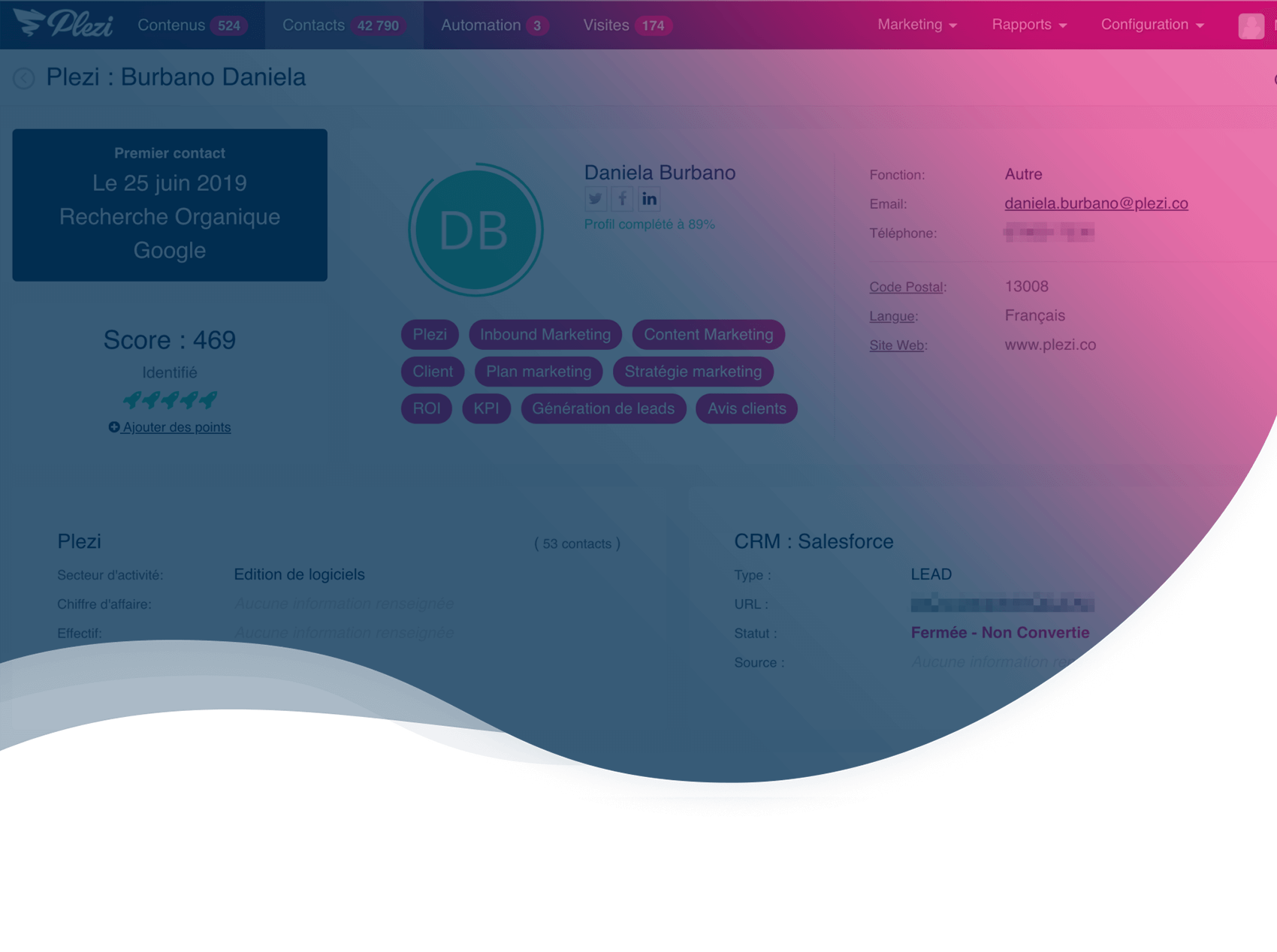Click the Plezi bird logo
This screenshot has height=952, width=1277.
(x=63, y=23)
